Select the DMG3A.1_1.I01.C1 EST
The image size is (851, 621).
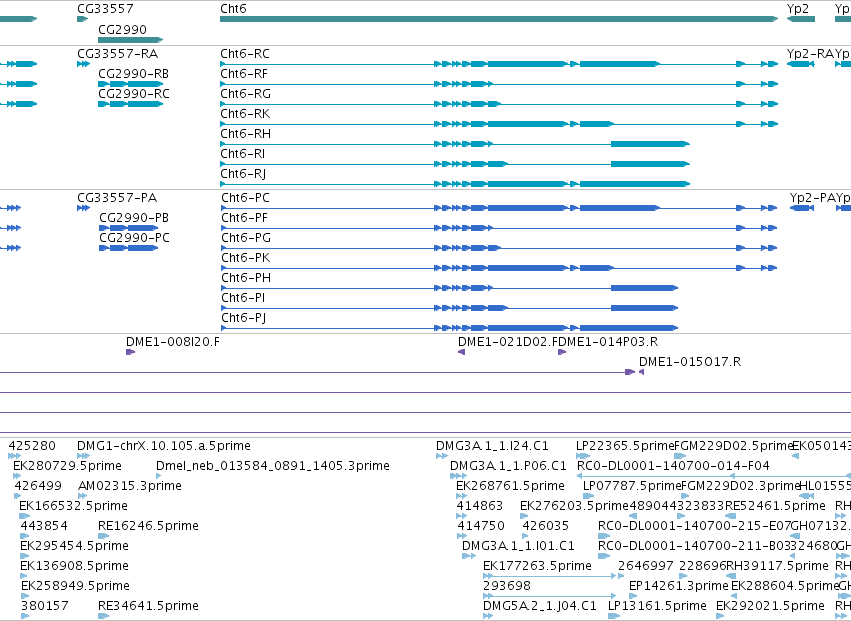(518, 546)
